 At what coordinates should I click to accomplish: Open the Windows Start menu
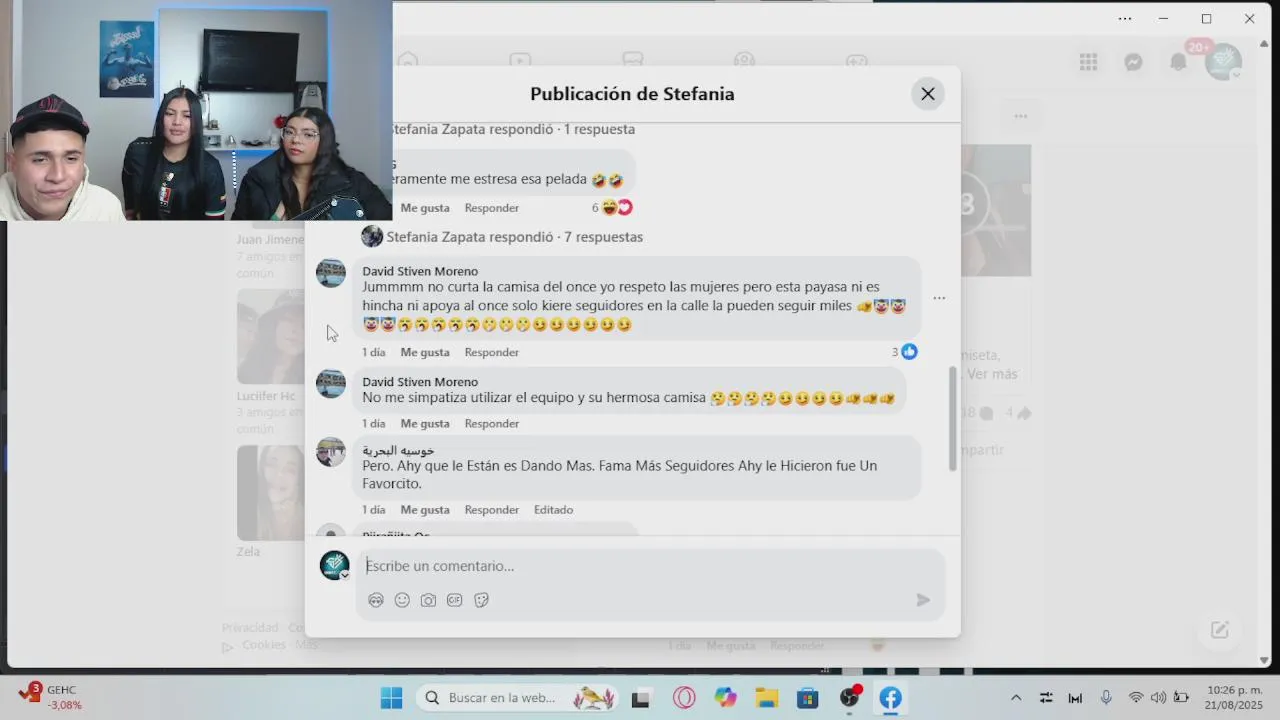pos(391,698)
